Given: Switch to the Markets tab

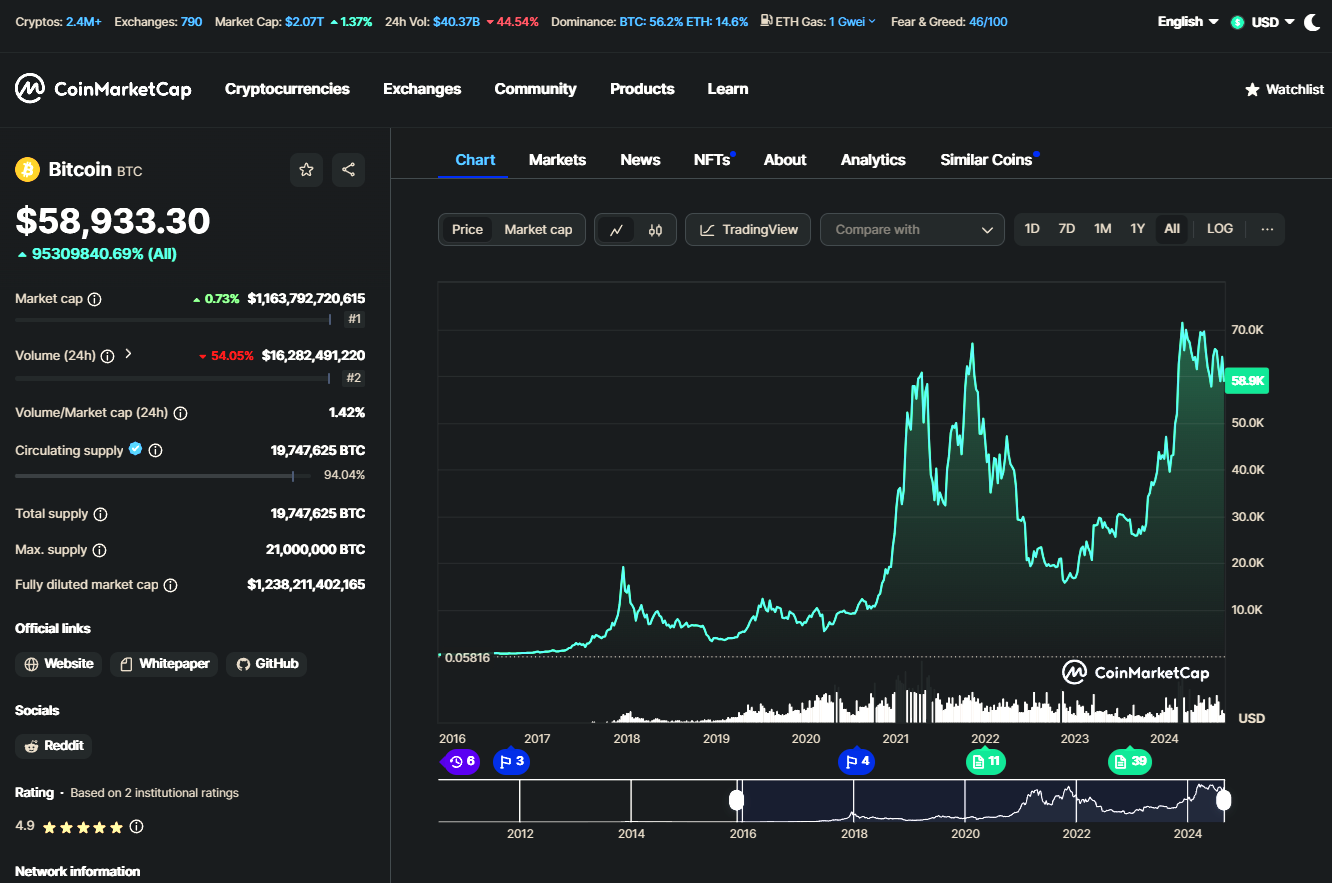Looking at the screenshot, I should click(x=557, y=160).
